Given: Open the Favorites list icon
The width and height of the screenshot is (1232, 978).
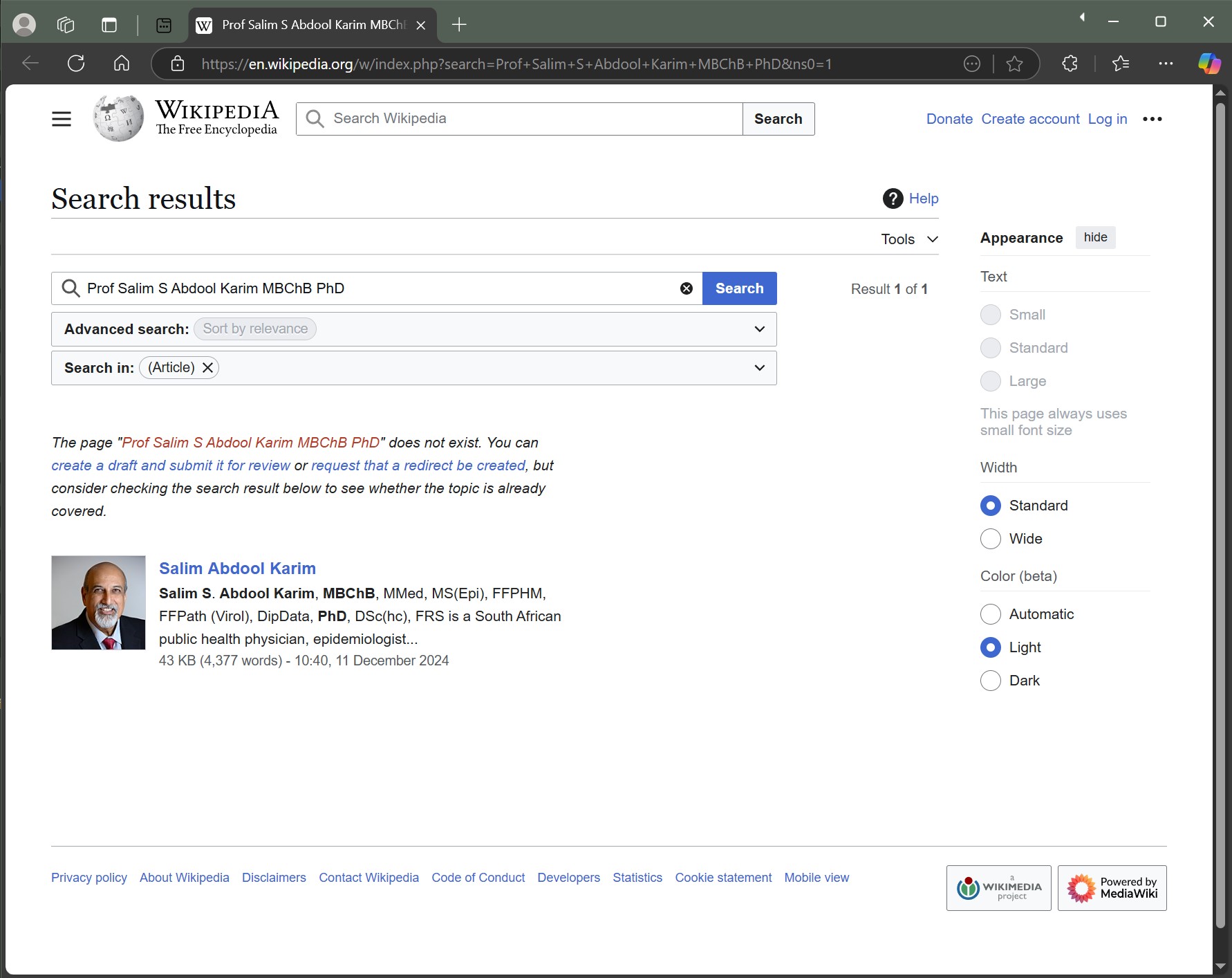Looking at the screenshot, I should click(1121, 64).
